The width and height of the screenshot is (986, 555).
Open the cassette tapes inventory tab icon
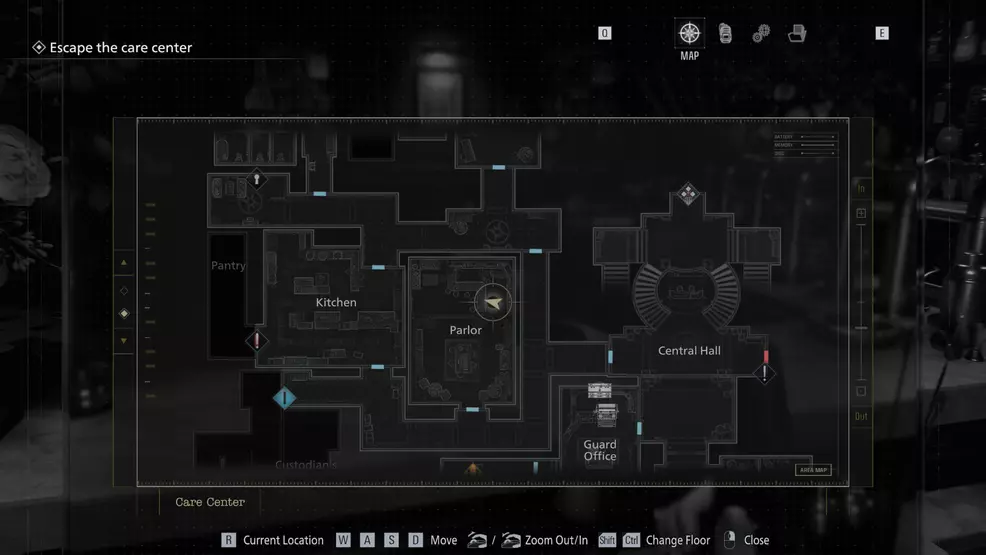(725, 33)
